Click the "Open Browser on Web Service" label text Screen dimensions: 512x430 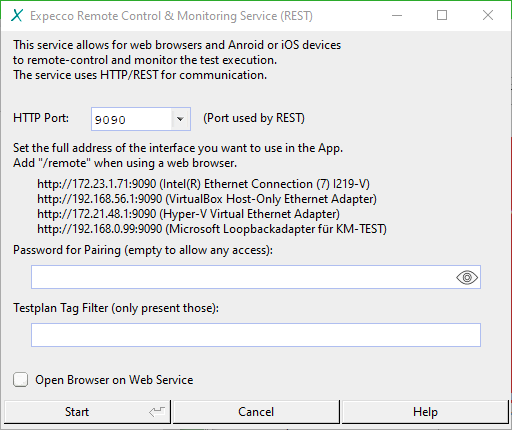coord(114,380)
